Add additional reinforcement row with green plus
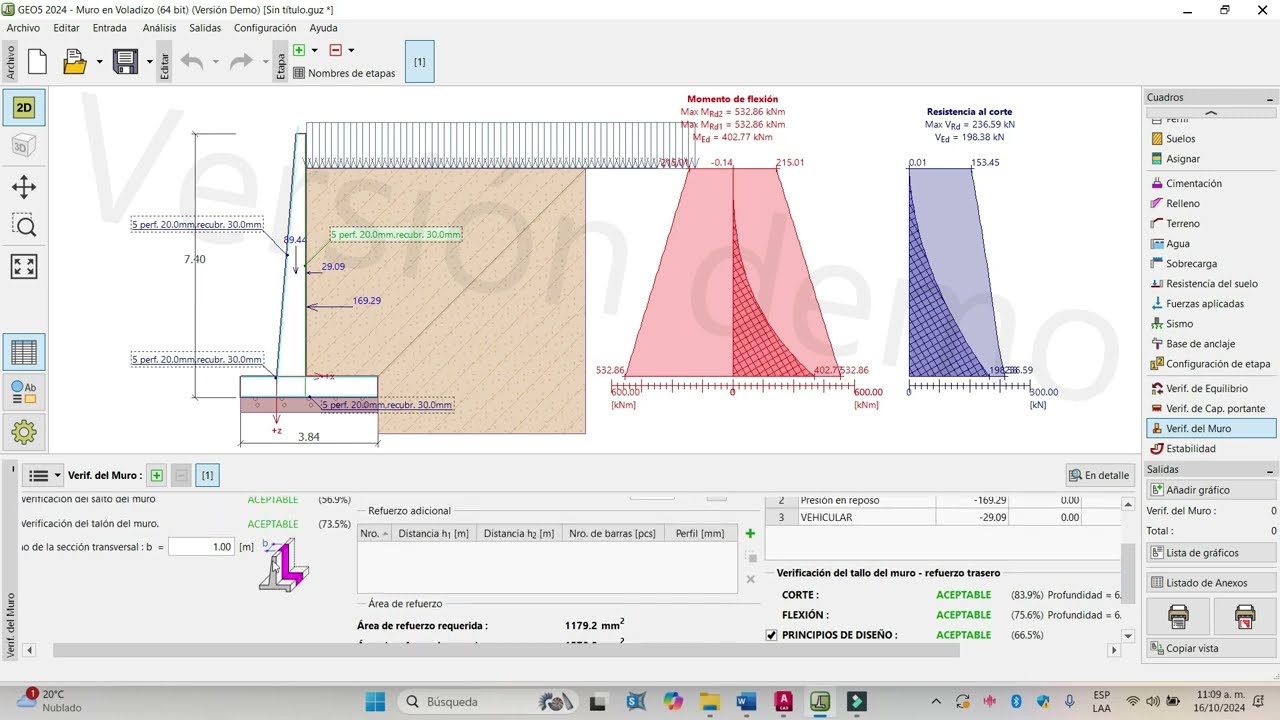 [750, 534]
